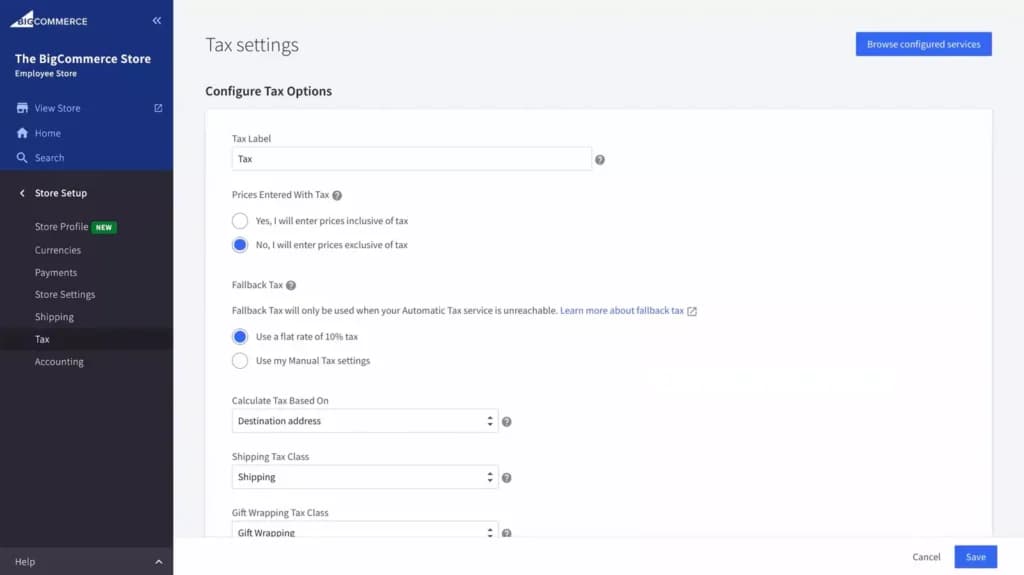Click the Tax Label input field
The width and height of the screenshot is (1024, 575).
click(x=411, y=159)
